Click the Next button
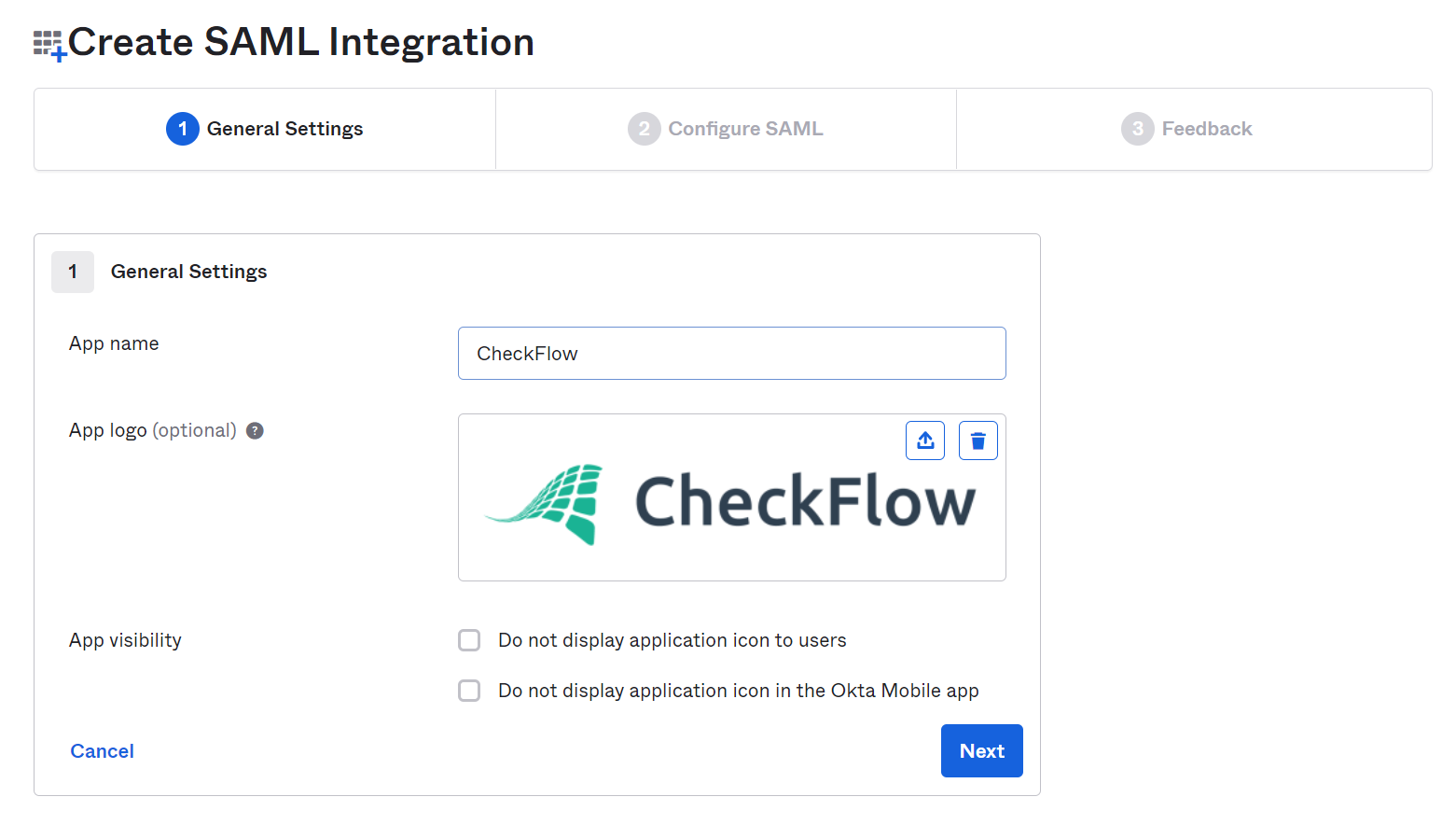This screenshot has width=1456, height=825. tap(981, 750)
